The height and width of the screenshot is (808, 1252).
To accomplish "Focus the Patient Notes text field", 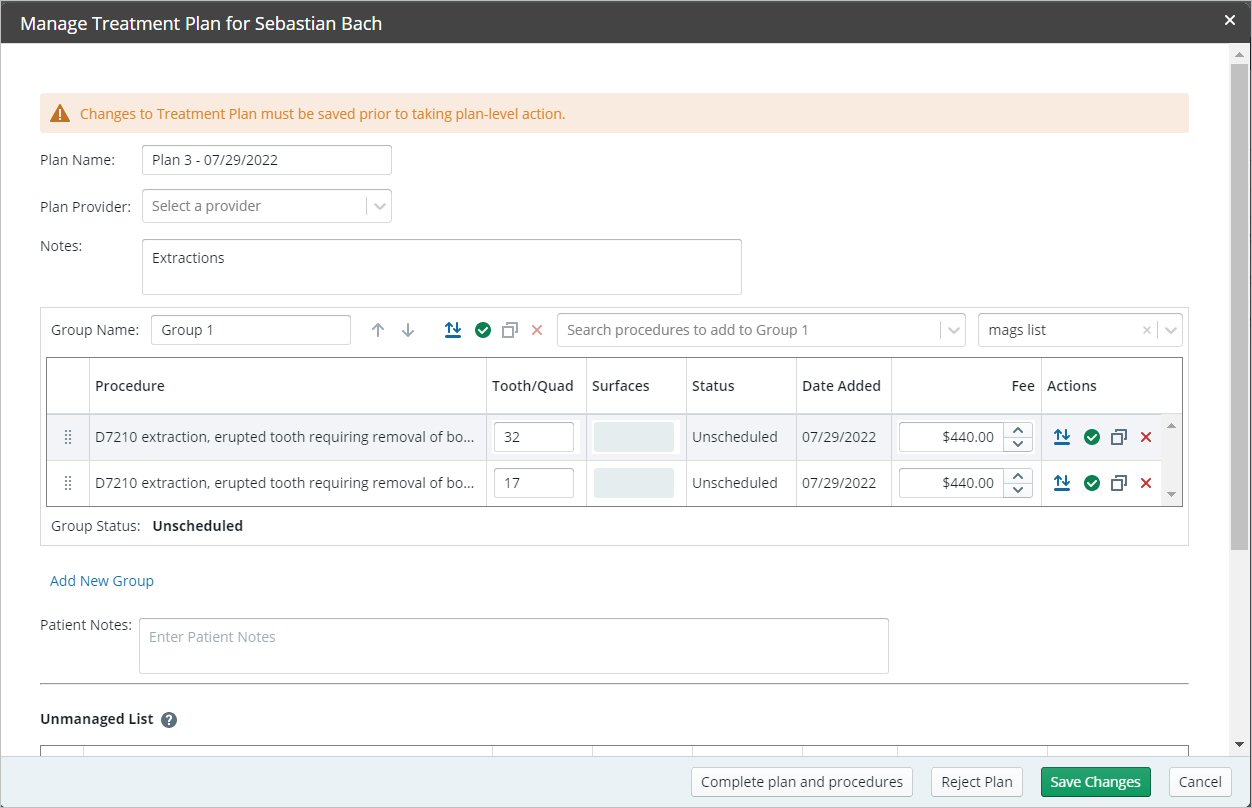I will coord(513,646).
